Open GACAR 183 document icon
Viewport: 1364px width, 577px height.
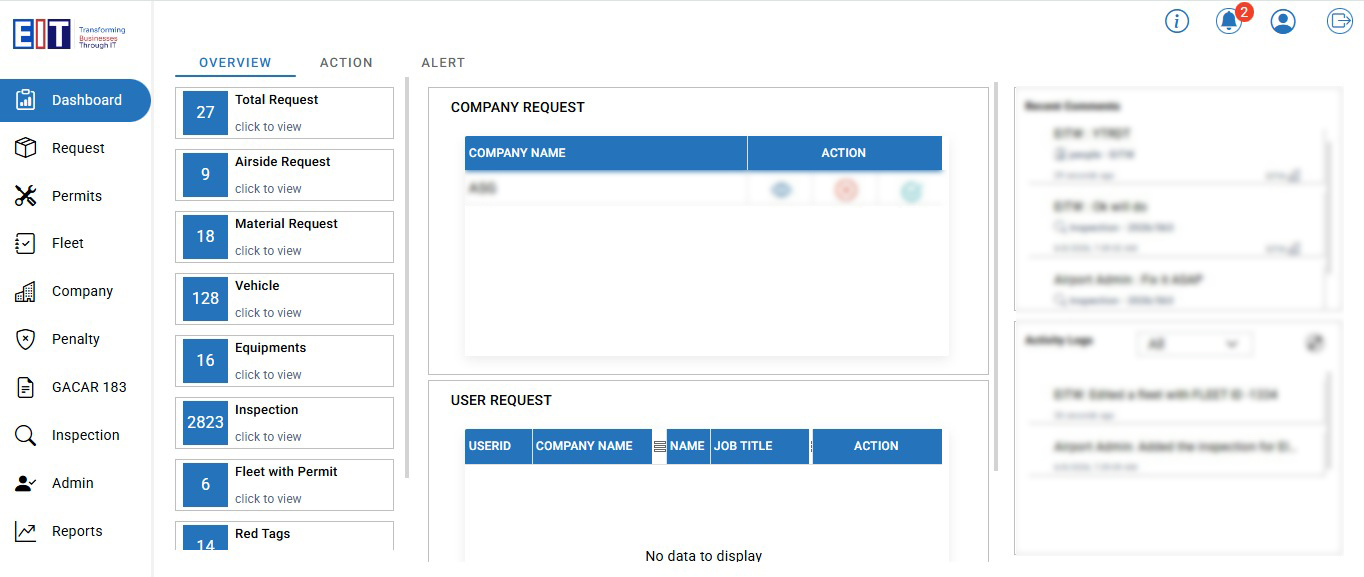pos(26,387)
